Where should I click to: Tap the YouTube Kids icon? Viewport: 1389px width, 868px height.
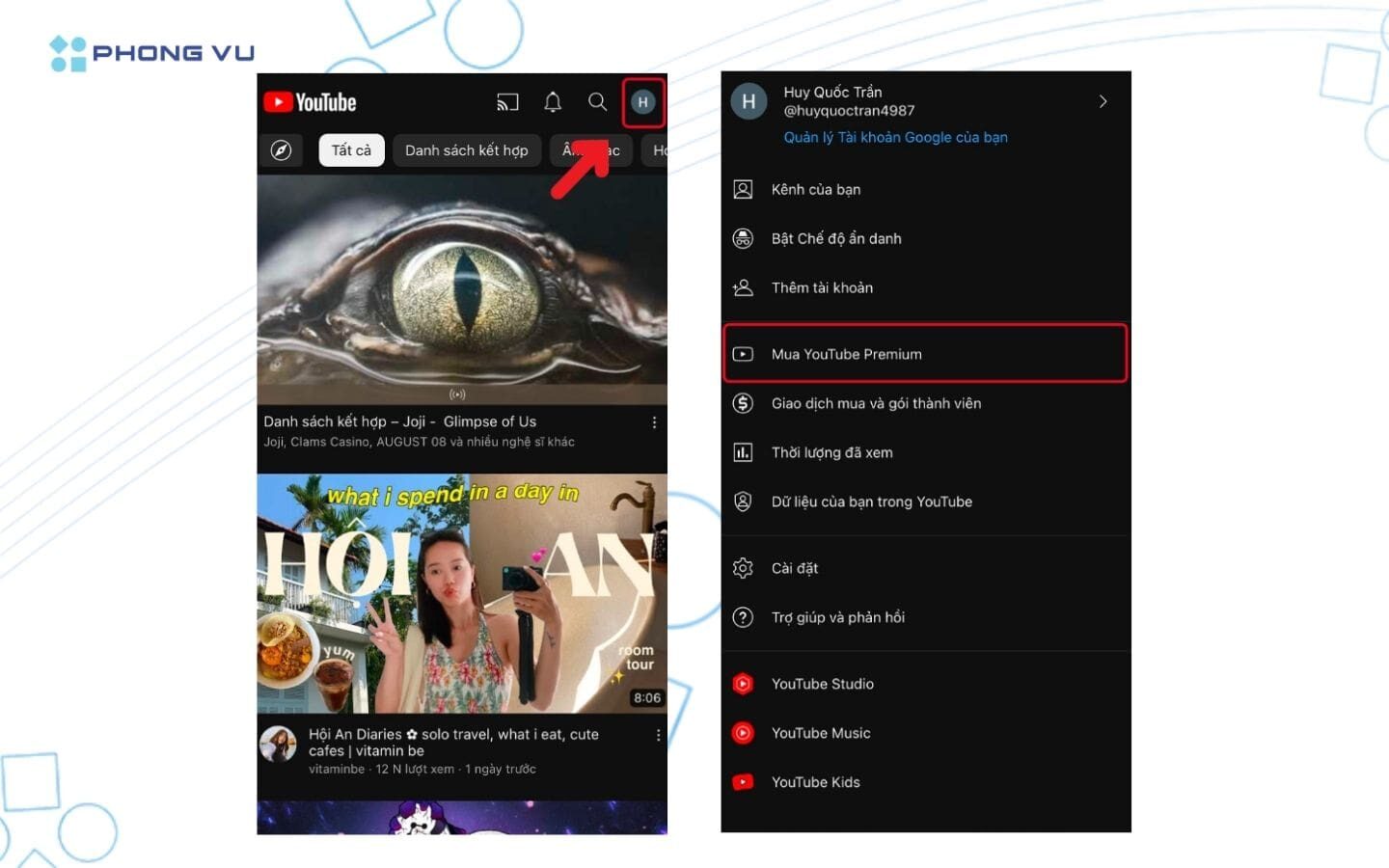pos(743,782)
